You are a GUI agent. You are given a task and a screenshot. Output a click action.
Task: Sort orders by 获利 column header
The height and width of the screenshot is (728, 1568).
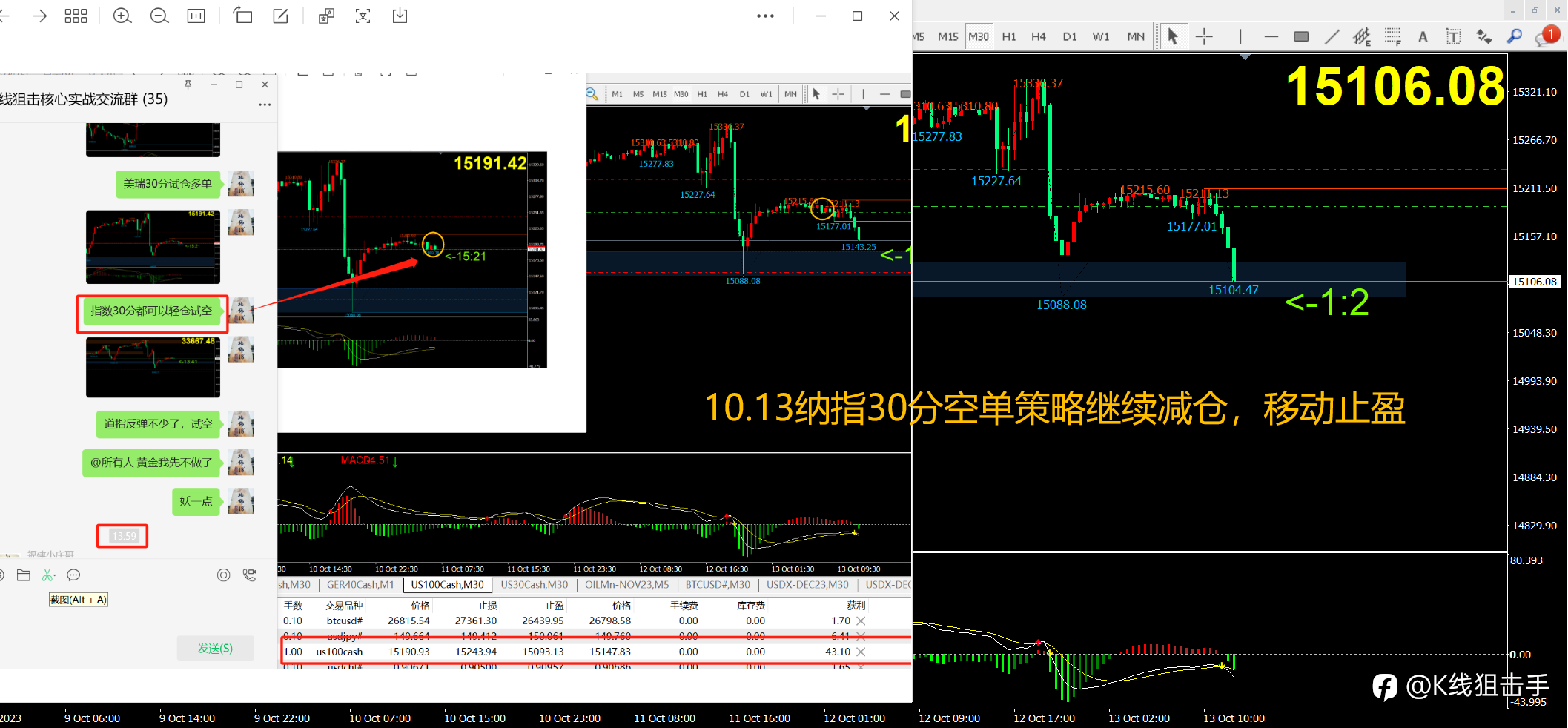(x=856, y=606)
